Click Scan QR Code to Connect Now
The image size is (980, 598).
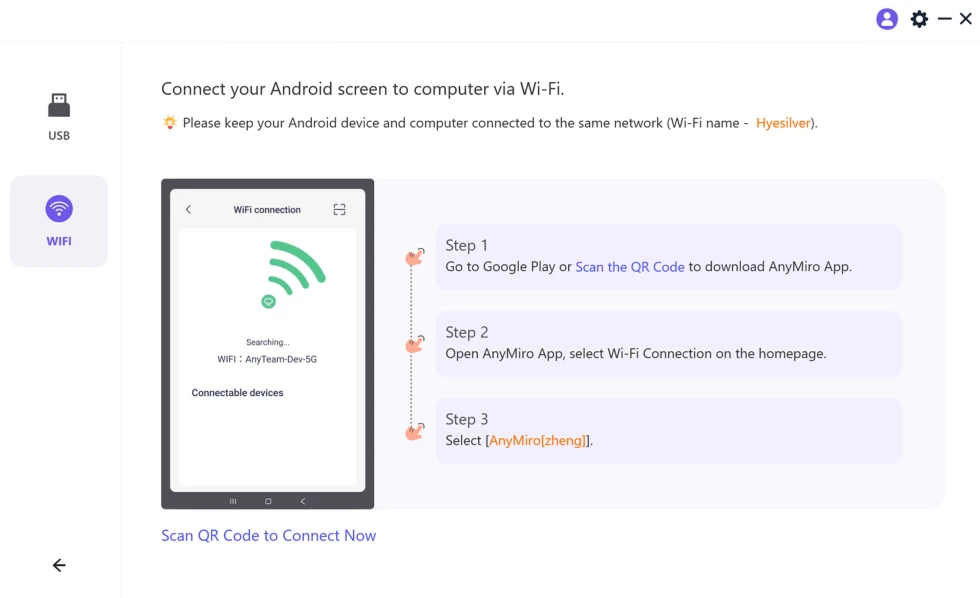(268, 535)
